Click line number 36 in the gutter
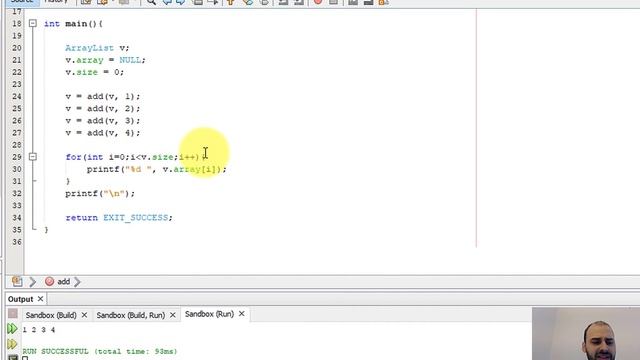Viewport: 640px width, 360px height. click(16, 242)
